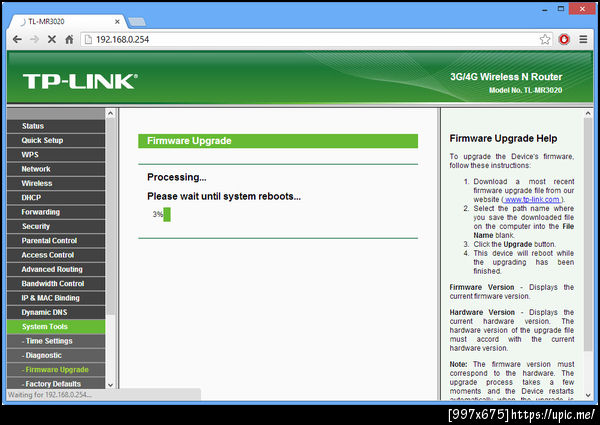The height and width of the screenshot is (425, 600).
Task: Select the Firmware Upgrade submenu item
Action: click(56, 370)
